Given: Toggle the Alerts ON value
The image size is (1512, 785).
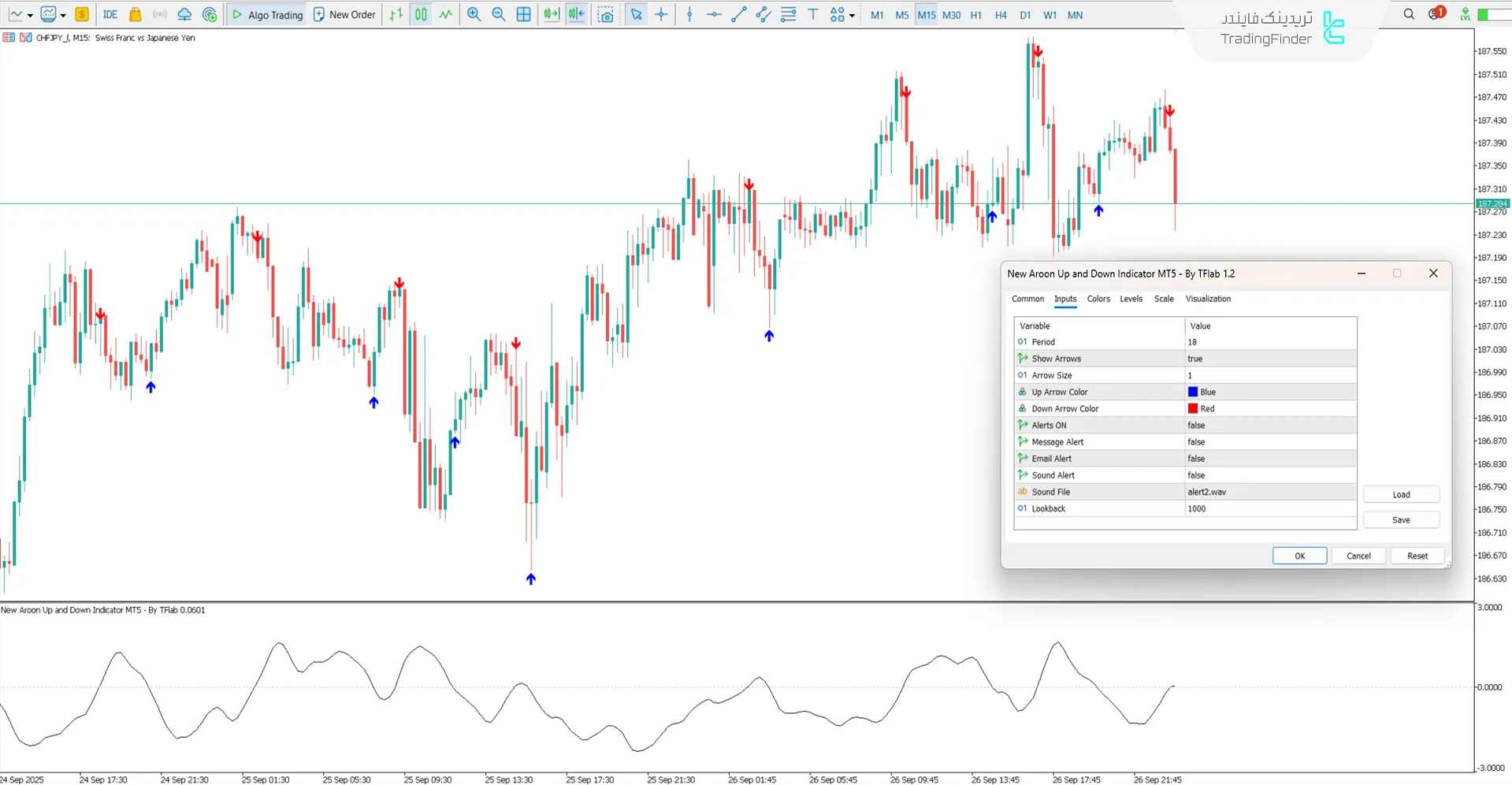Looking at the screenshot, I should tap(1270, 426).
